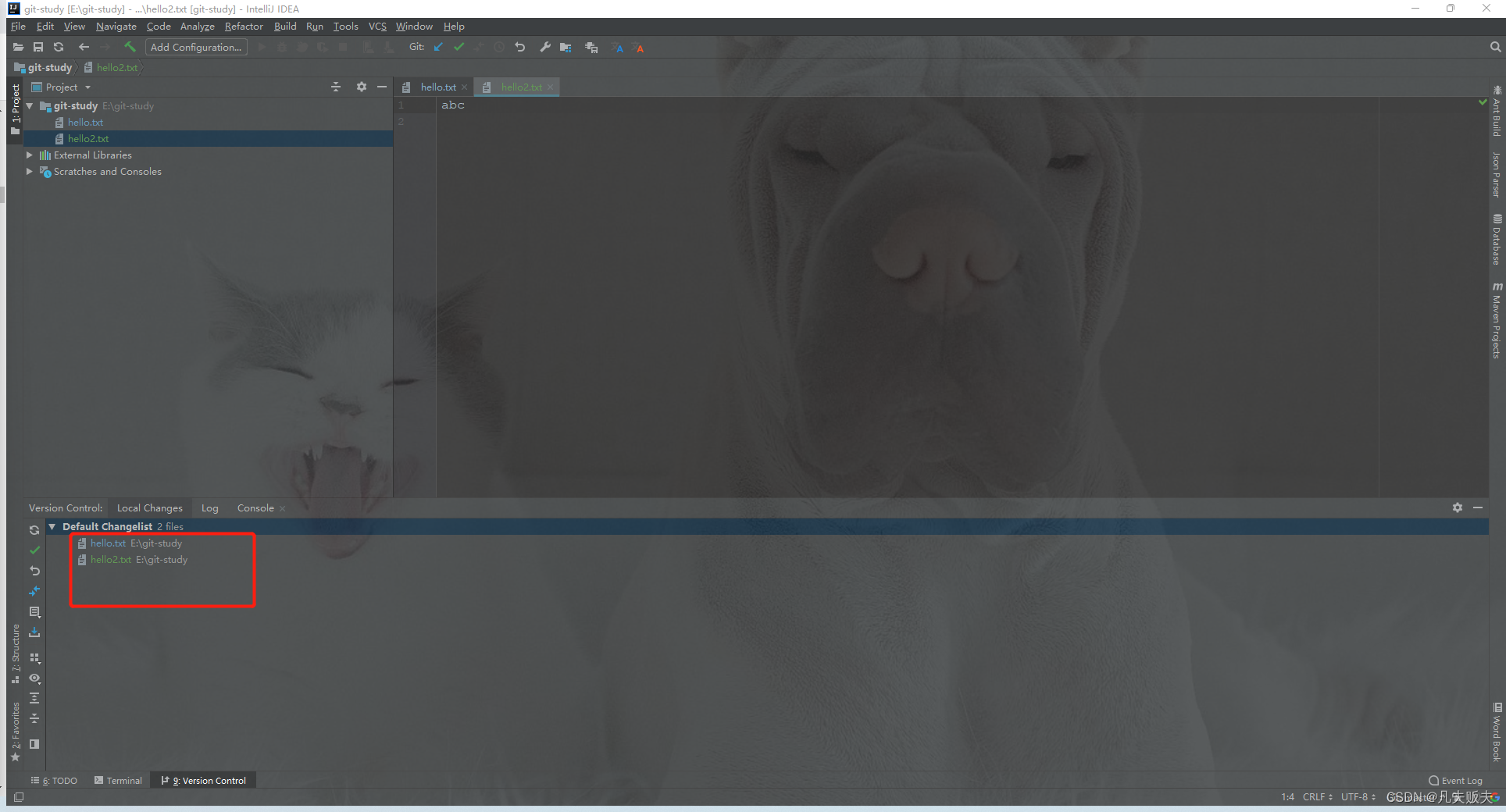
Task: Click Show Diff blue arrows icon
Action: click(x=34, y=591)
